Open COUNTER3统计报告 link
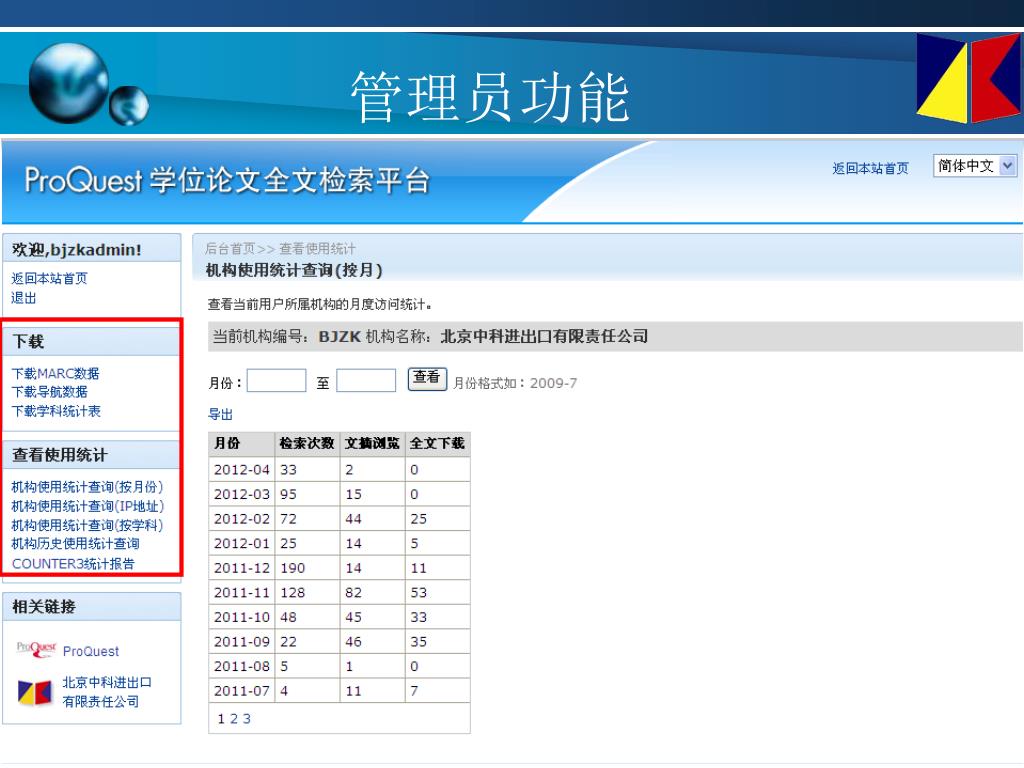The image size is (1024, 768). point(73,564)
